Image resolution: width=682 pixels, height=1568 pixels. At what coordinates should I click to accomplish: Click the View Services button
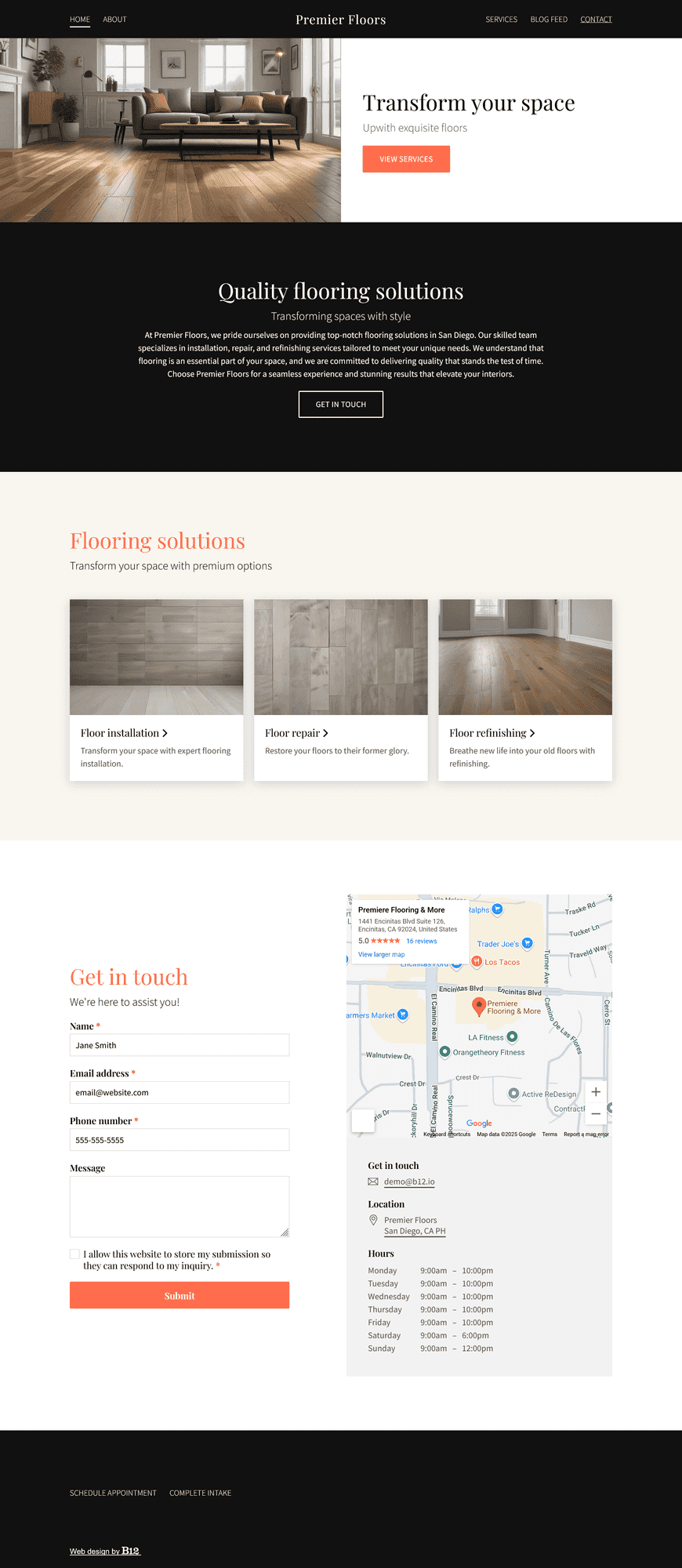point(406,159)
